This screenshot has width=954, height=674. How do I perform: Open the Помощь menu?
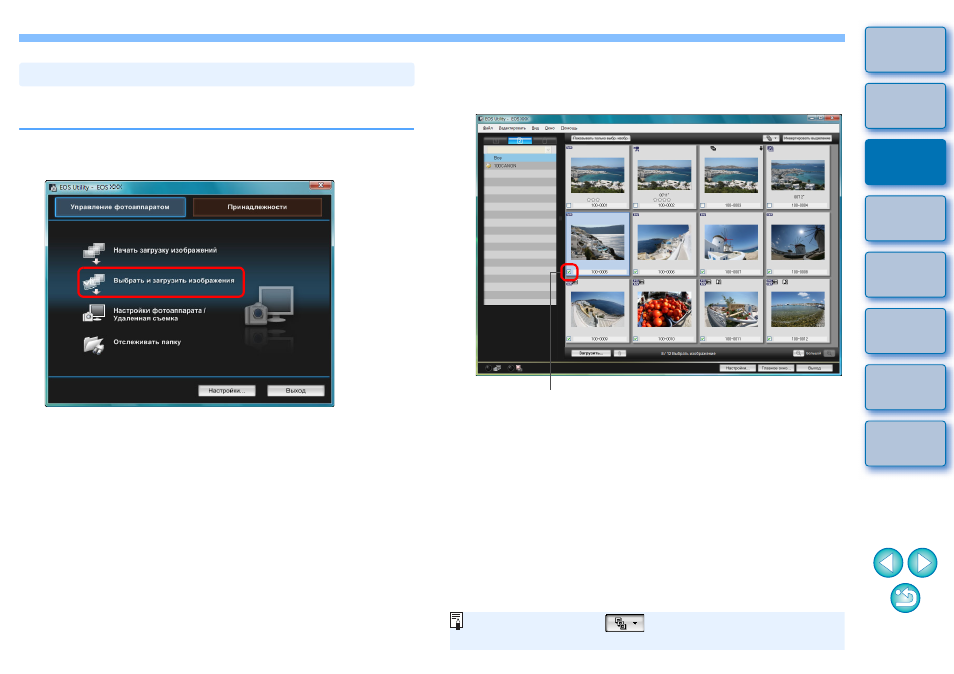point(569,128)
